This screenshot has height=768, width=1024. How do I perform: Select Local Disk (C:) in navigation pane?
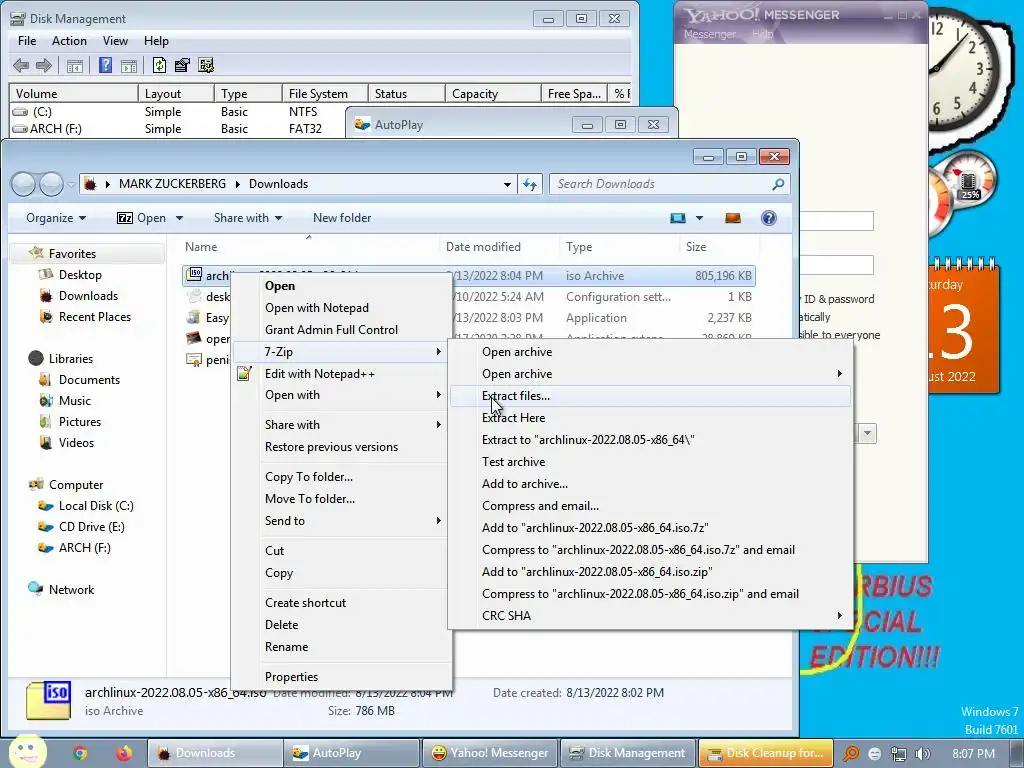96,505
